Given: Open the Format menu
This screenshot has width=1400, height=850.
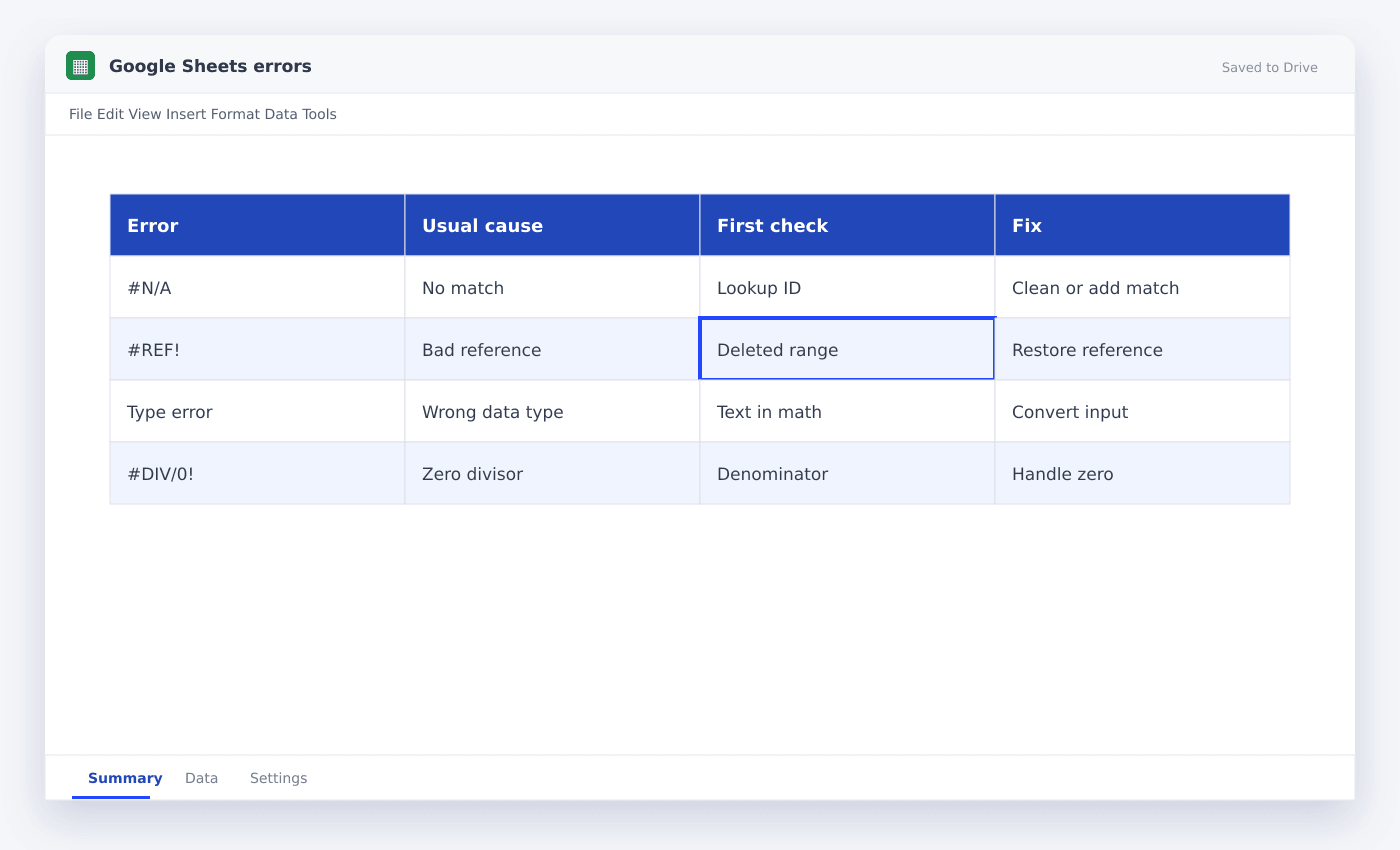Looking at the screenshot, I should click(235, 114).
